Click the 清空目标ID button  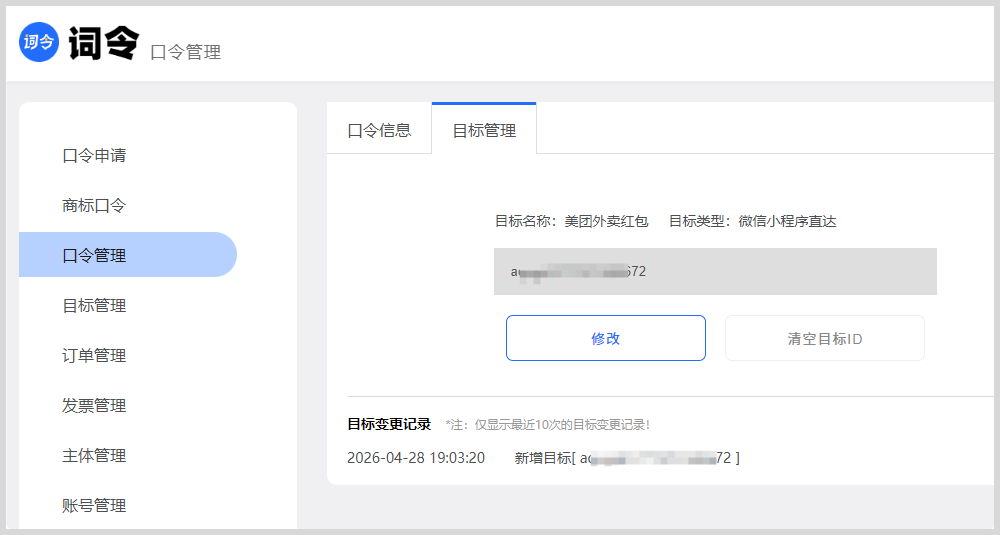click(x=825, y=338)
